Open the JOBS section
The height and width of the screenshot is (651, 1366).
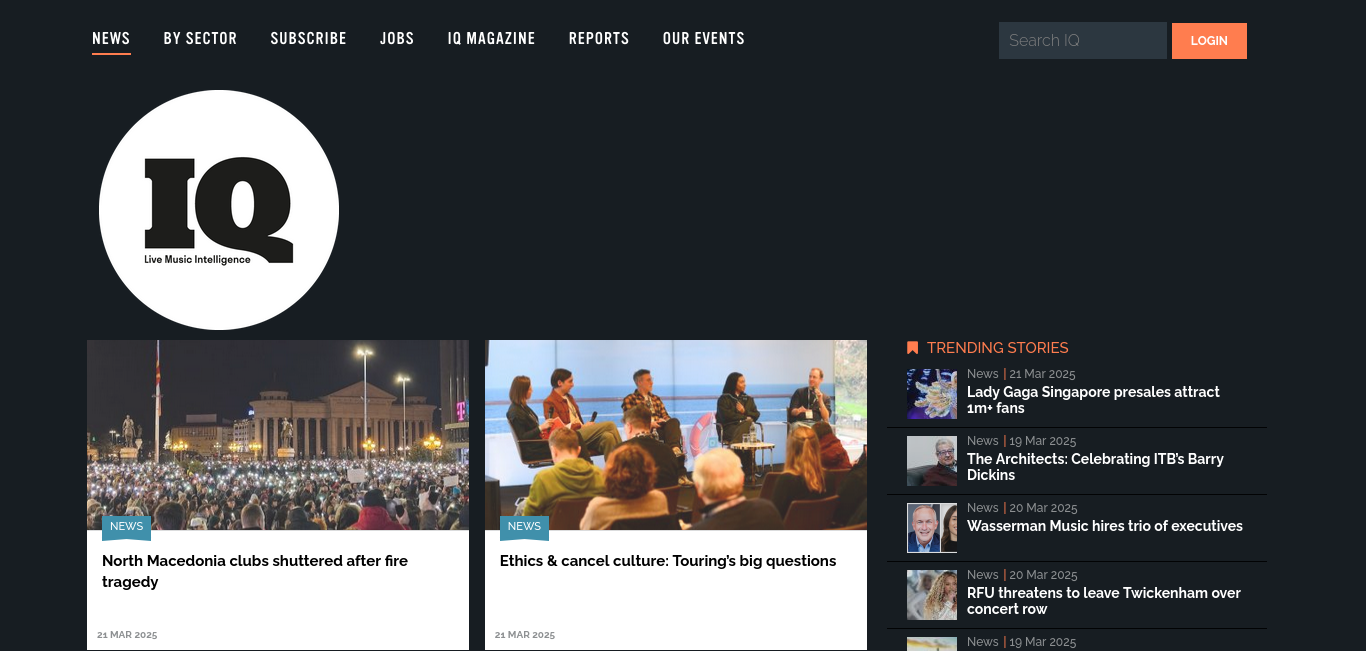click(397, 39)
